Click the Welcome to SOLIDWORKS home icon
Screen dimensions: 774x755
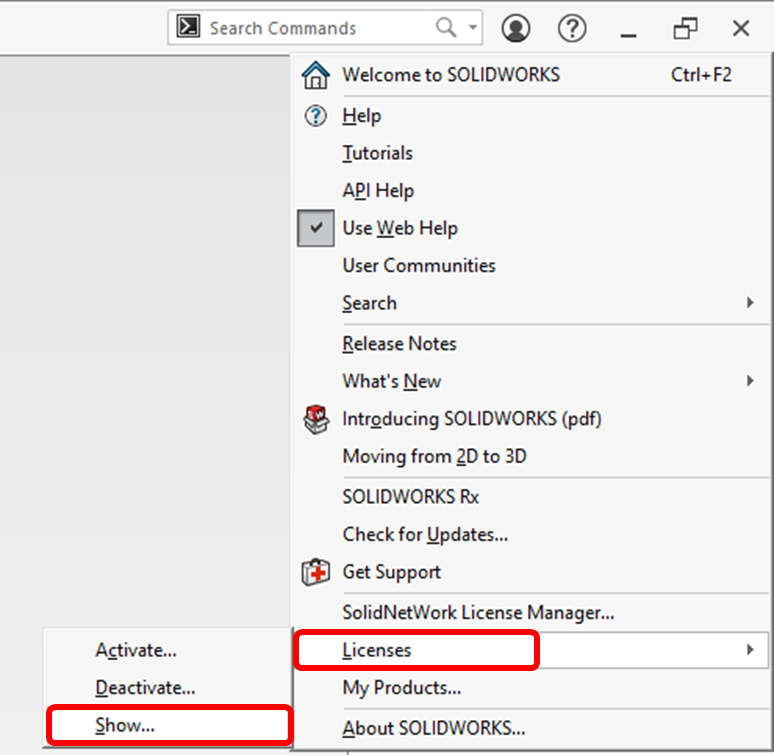point(315,75)
